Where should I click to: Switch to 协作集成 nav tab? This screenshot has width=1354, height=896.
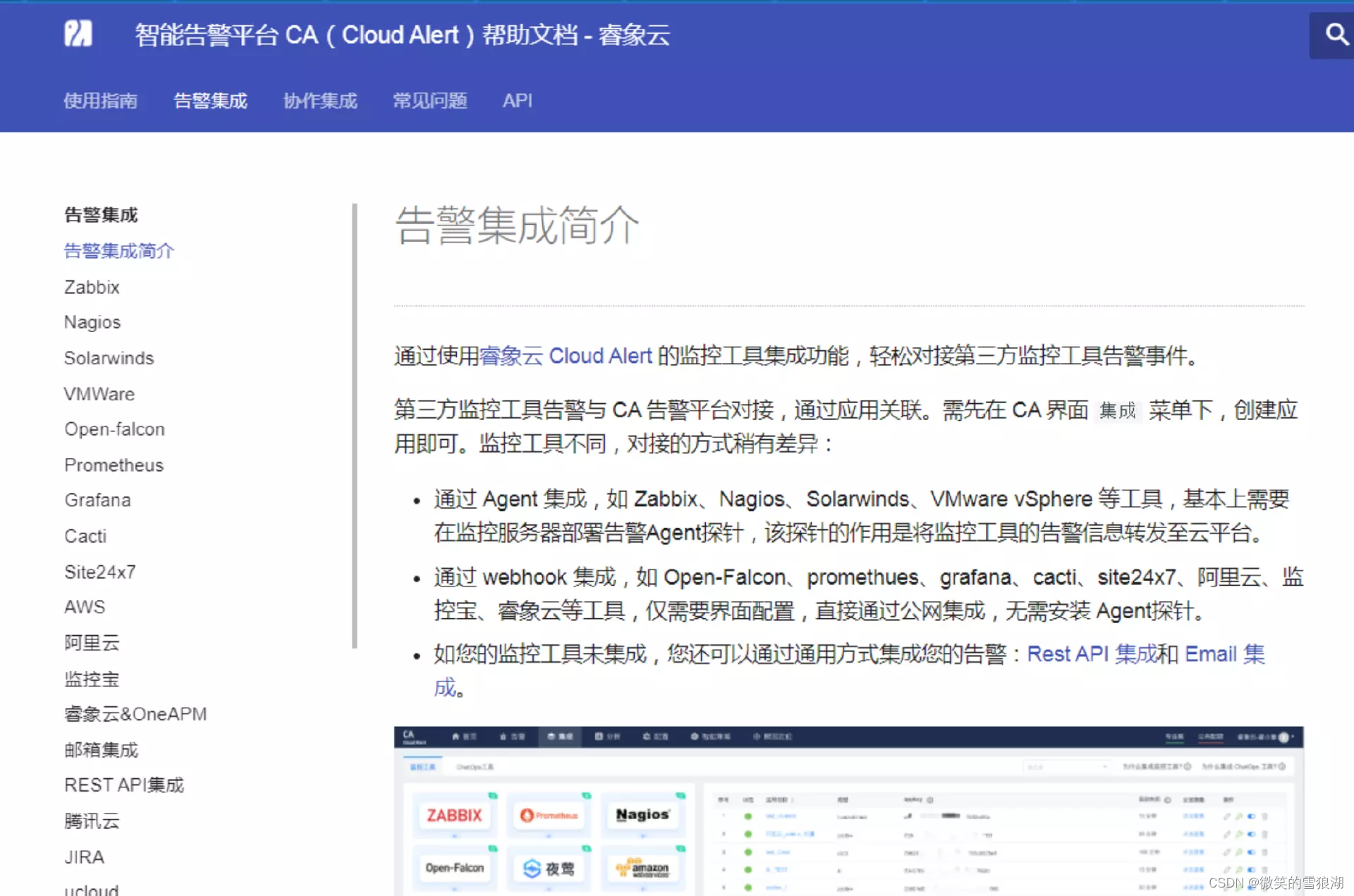pos(320,101)
